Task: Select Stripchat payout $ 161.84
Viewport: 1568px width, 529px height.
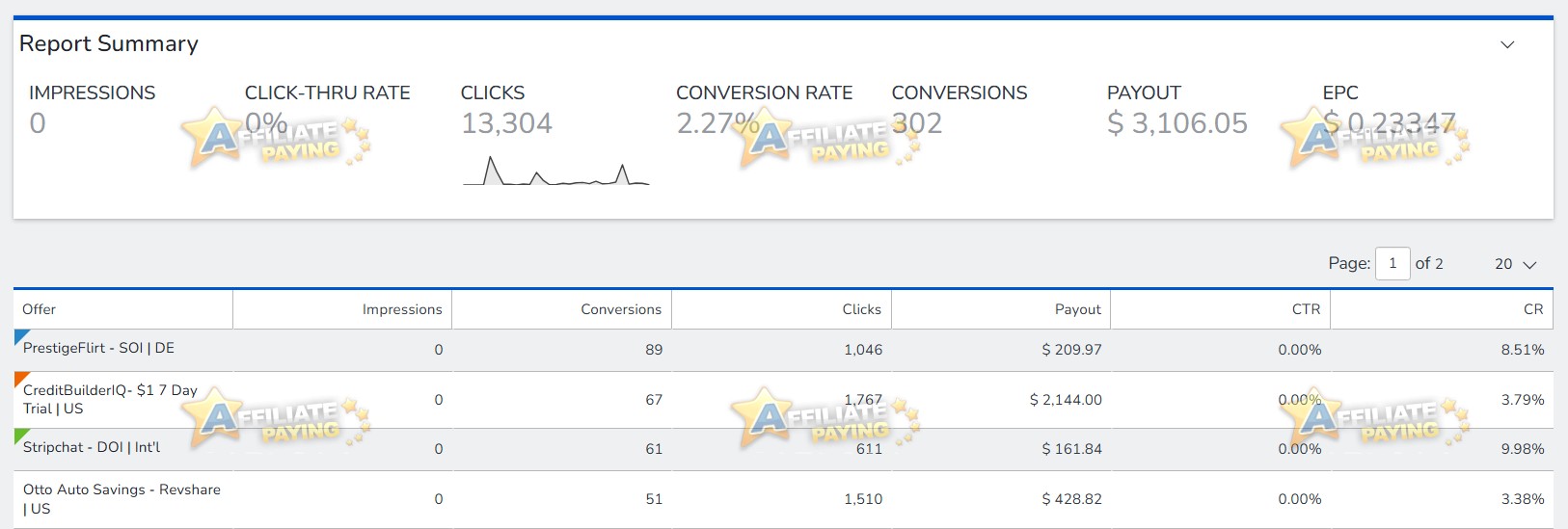Action: 1071,449
